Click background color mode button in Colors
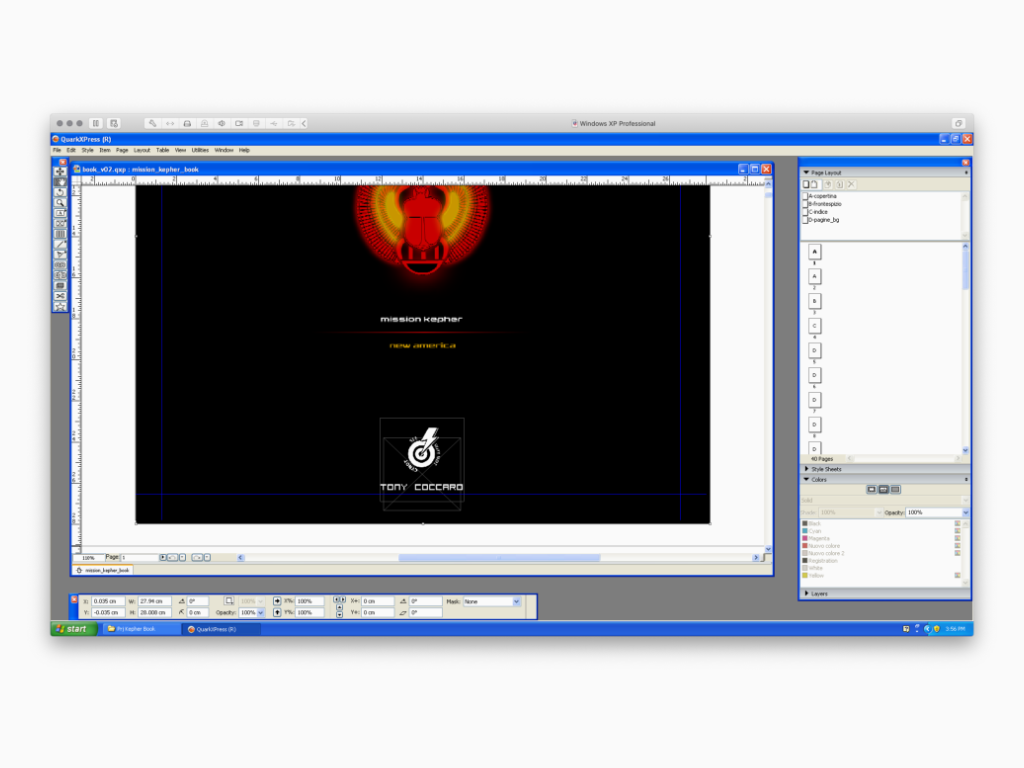 point(895,489)
